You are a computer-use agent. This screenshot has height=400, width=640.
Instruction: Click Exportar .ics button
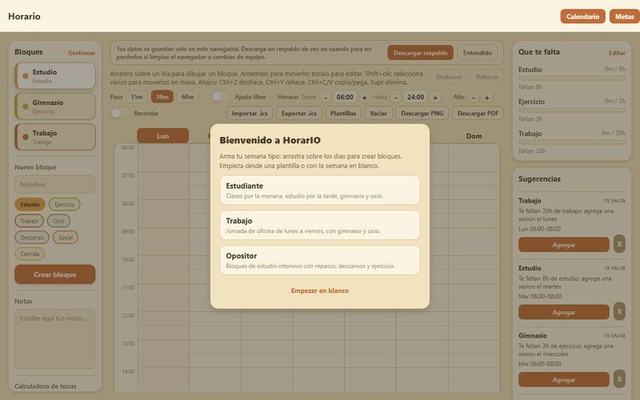tap(299, 113)
